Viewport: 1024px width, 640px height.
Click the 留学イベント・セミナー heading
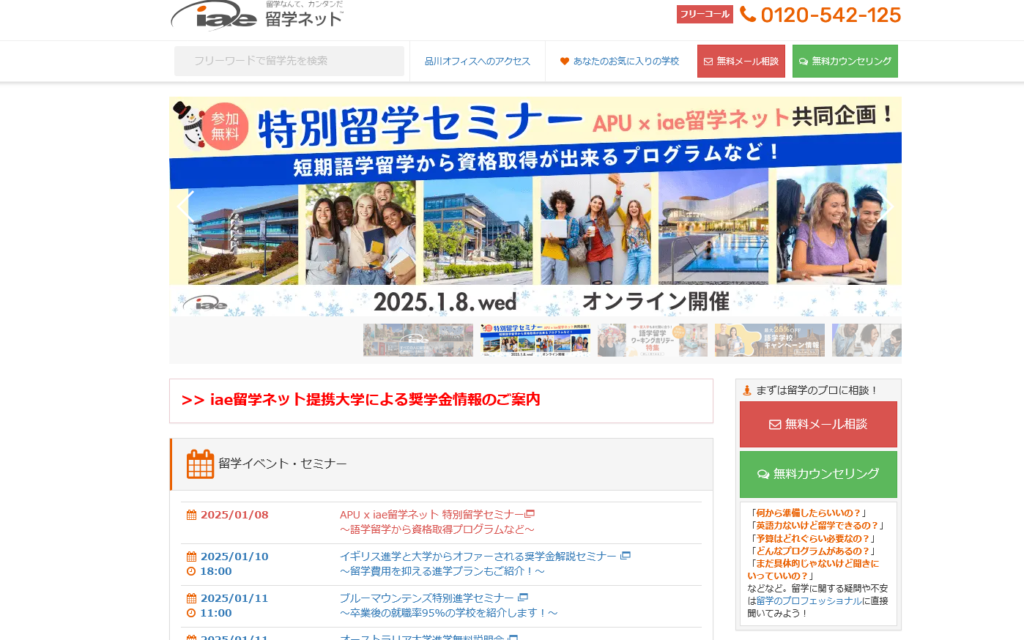tap(282, 464)
